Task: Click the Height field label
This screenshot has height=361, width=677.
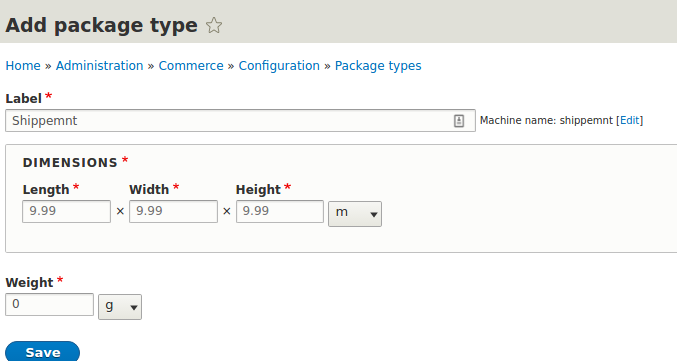Action: pos(258,190)
